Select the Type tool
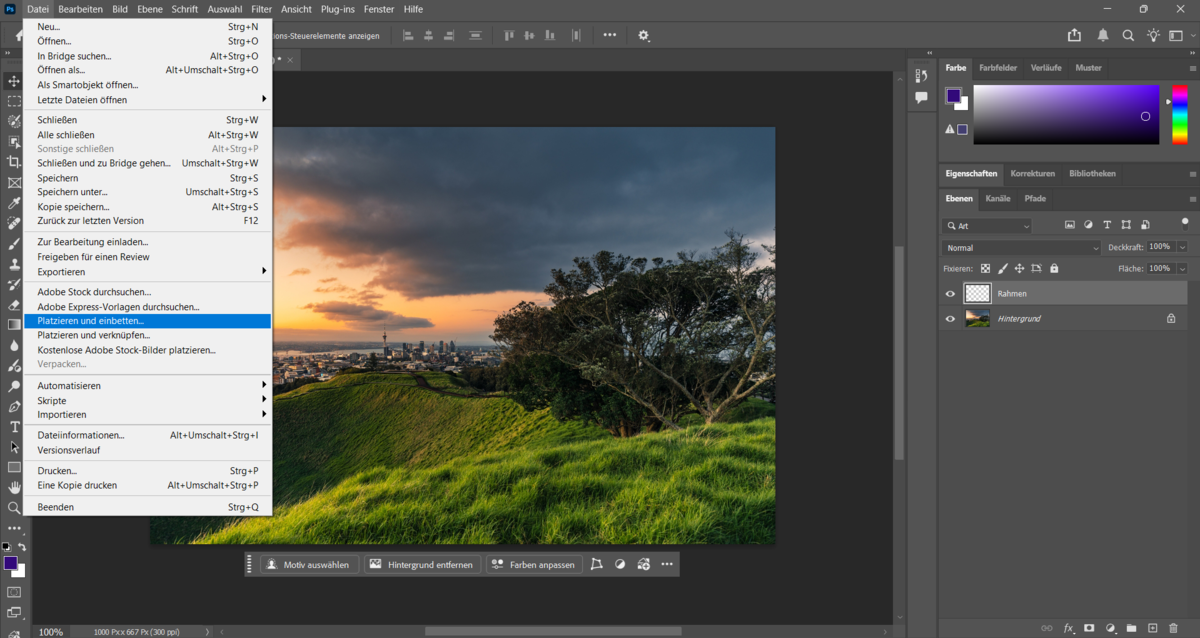Screen dimensions: 1200x638 [13, 427]
